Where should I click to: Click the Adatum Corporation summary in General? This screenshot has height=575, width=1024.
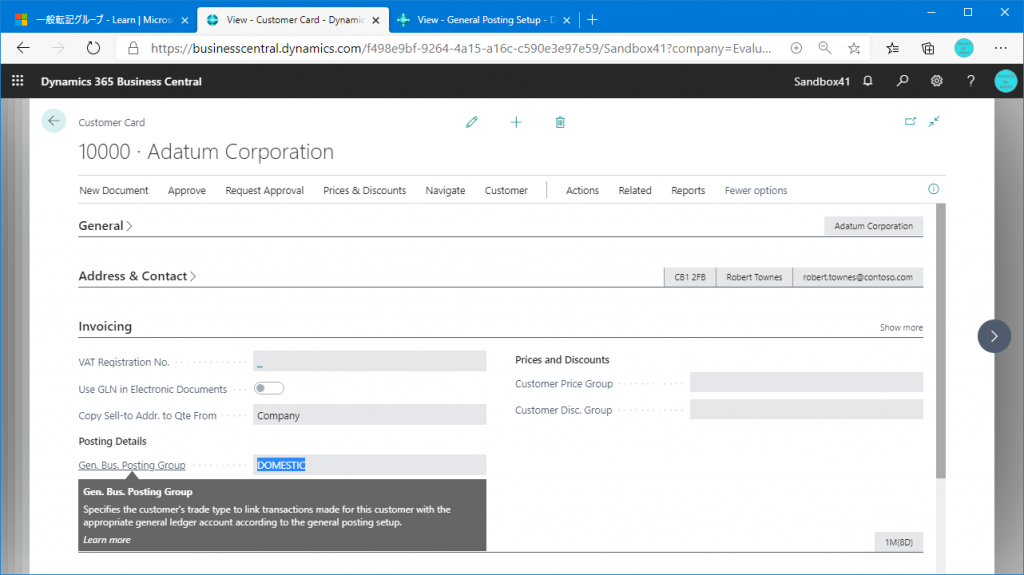[x=873, y=226]
